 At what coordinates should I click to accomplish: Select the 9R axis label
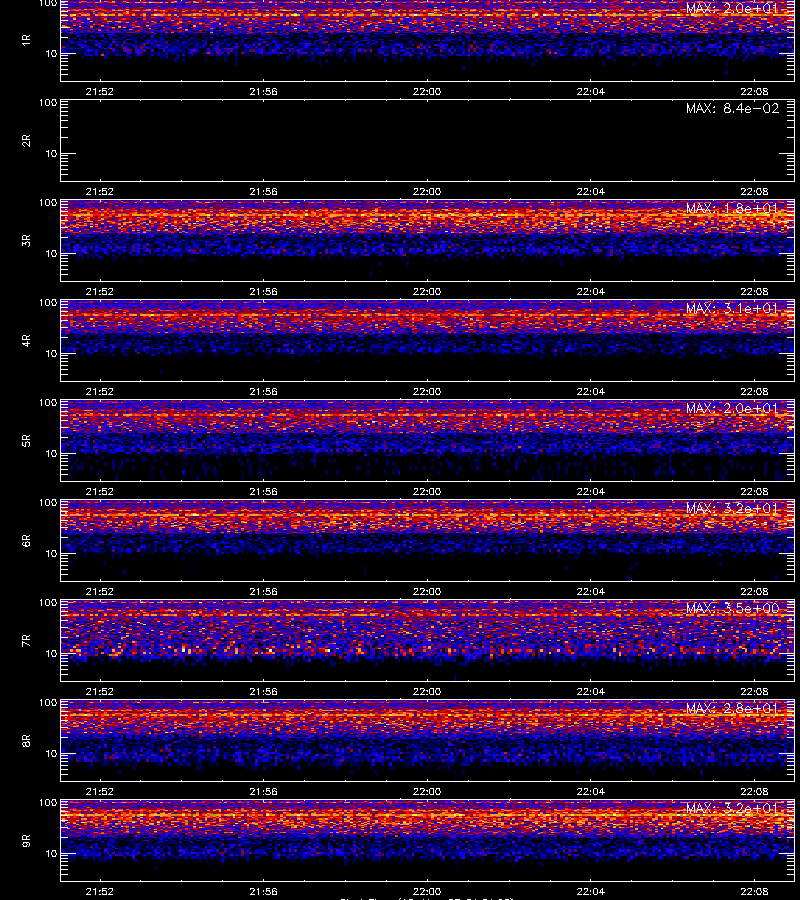[26, 841]
